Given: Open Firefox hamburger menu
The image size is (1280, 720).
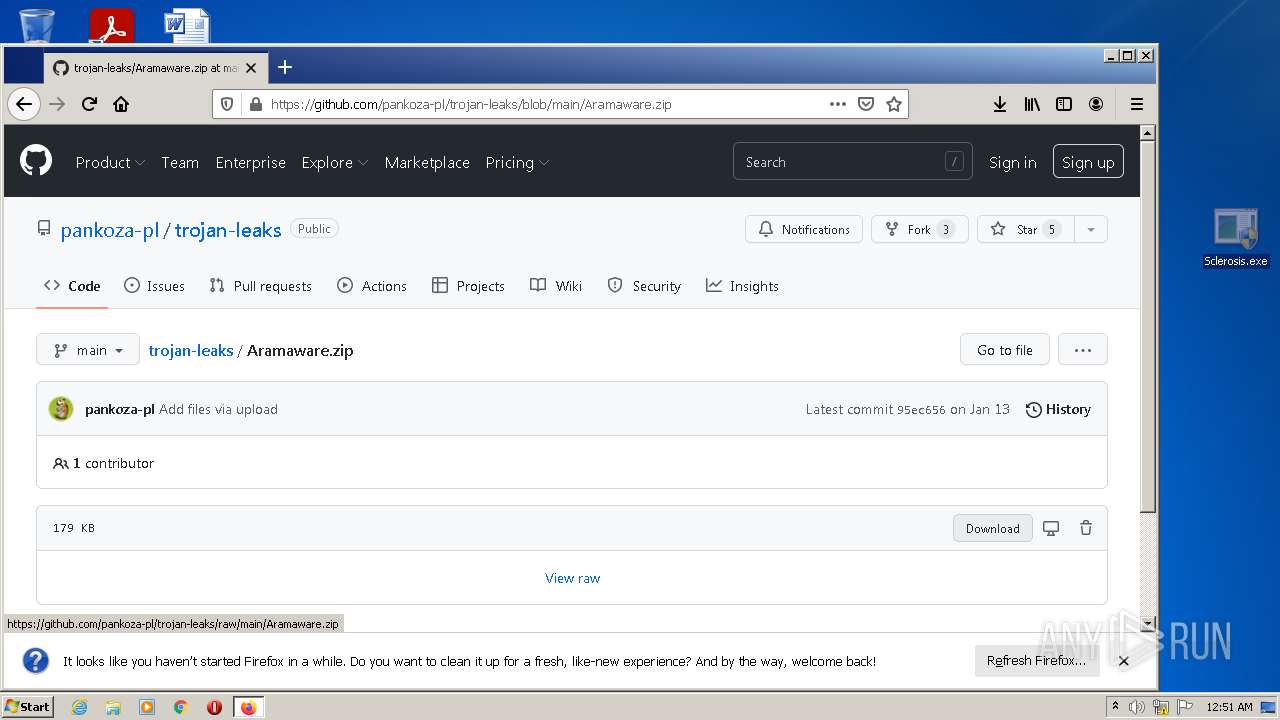Looking at the screenshot, I should (1137, 104).
